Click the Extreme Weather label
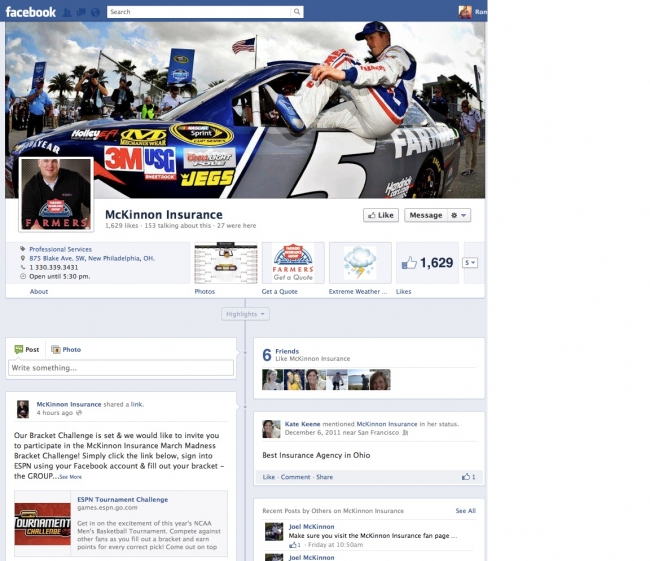The height and width of the screenshot is (561, 650). 358,291
